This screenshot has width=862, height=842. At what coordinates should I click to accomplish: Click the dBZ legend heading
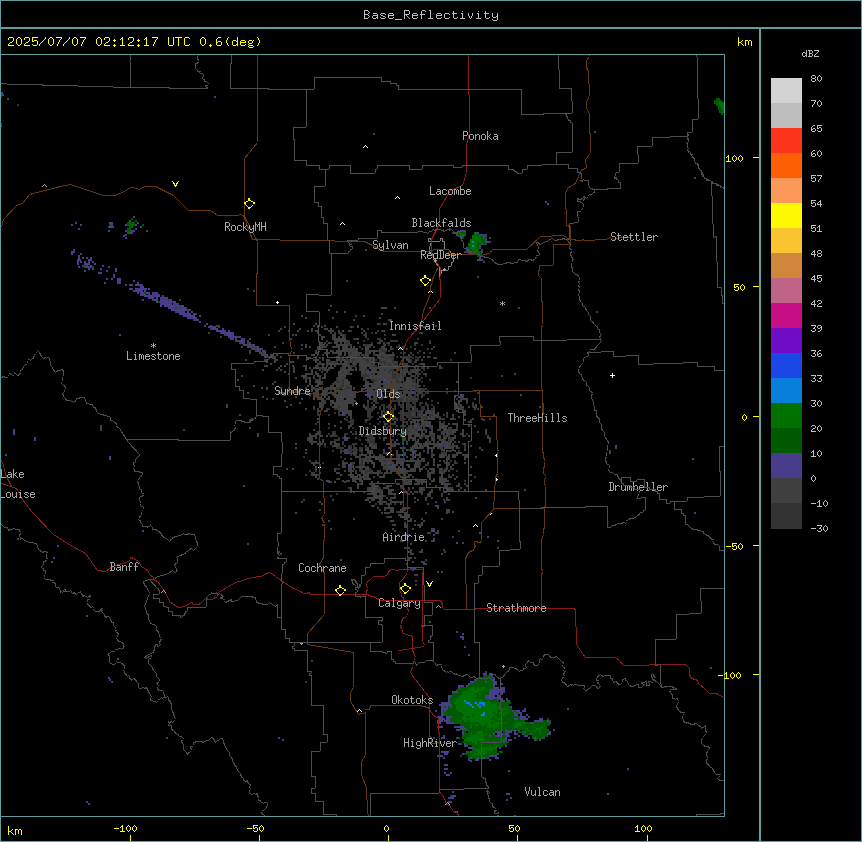click(x=810, y=53)
